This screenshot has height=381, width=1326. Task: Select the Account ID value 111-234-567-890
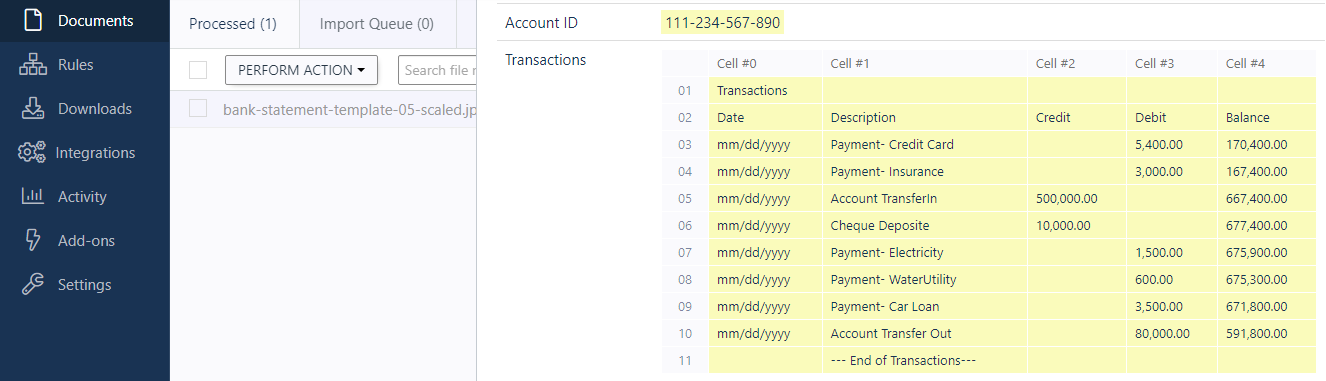click(x=723, y=22)
